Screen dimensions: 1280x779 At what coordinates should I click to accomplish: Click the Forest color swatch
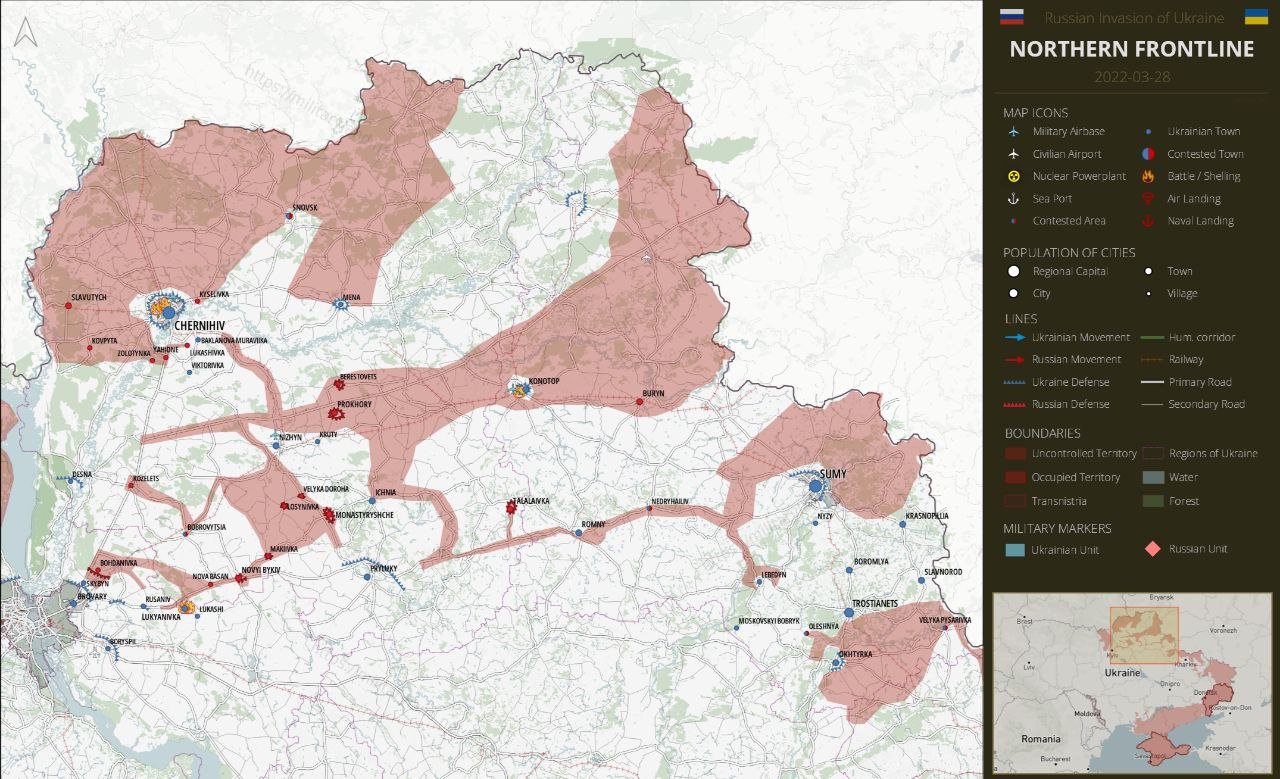pos(1153,501)
